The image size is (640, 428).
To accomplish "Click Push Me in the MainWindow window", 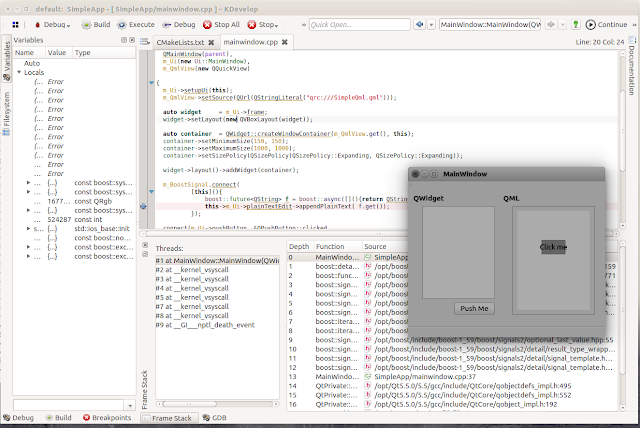I will [474, 308].
